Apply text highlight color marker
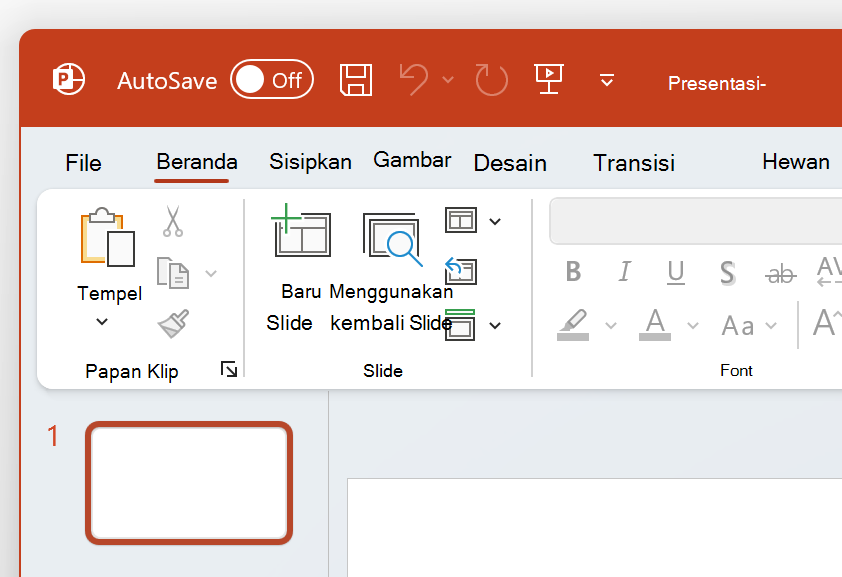Viewport: 842px width, 577px height. coord(573,325)
